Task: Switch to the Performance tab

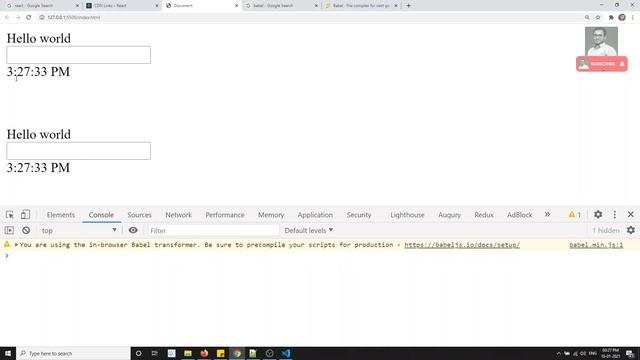Action: pyautogui.click(x=225, y=215)
